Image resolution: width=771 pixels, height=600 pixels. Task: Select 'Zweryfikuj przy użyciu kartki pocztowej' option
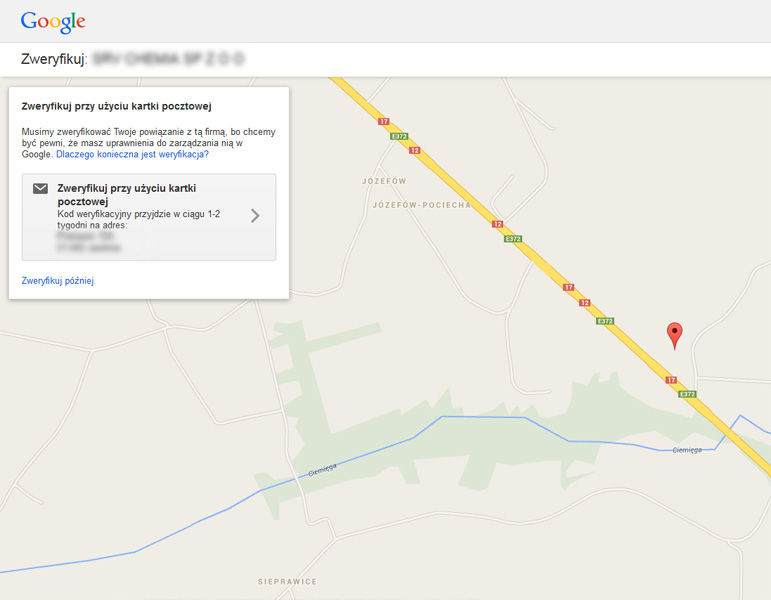click(x=148, y=217)
